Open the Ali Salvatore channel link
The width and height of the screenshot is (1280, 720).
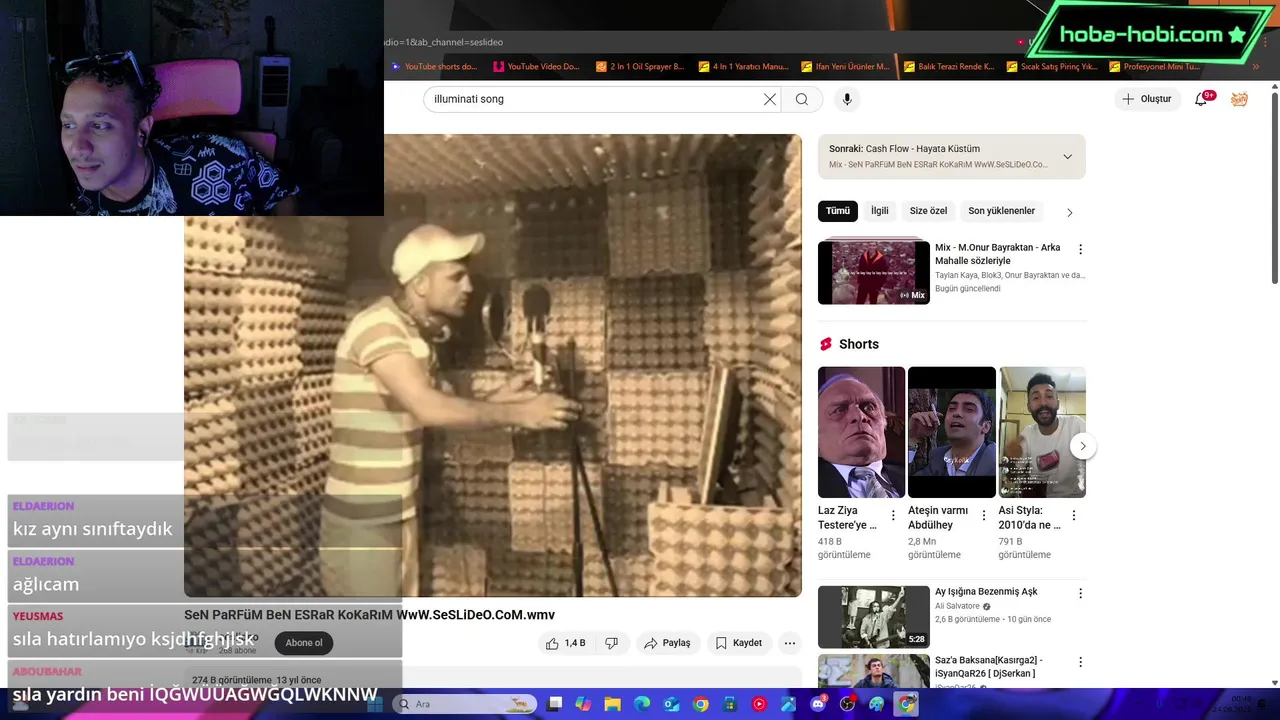click(x=957, y=606)
